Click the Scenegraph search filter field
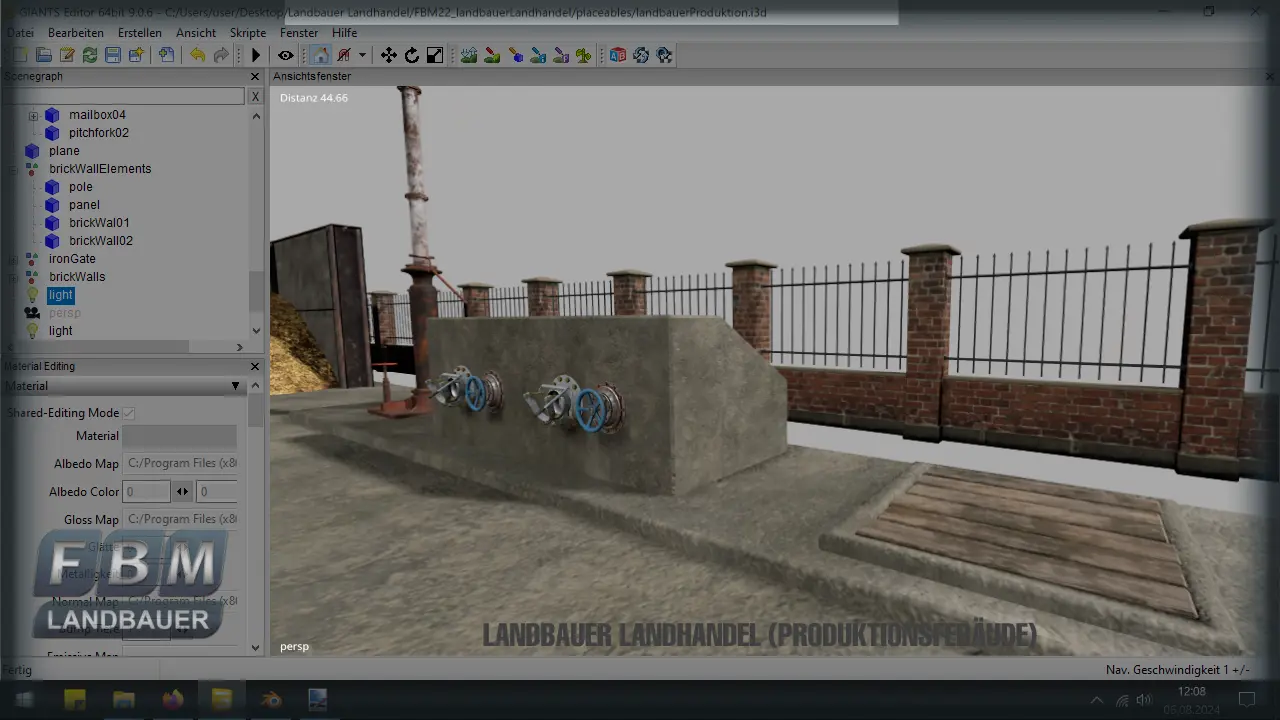1280x720 pixels. pos(123,97)
